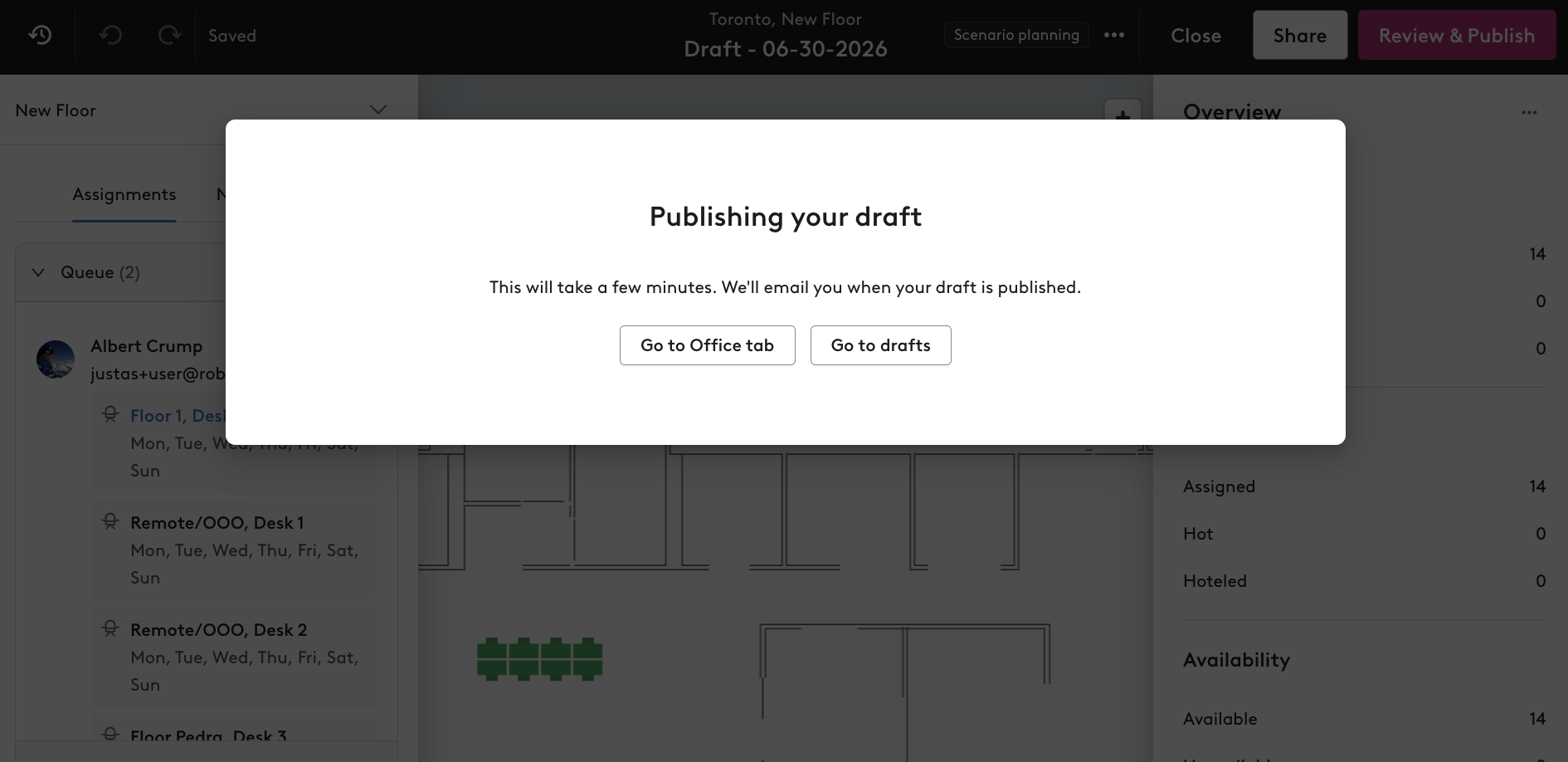Click Albert Crump name
Viewport: 1568px width, 762px height.
[x=147, y=346]
